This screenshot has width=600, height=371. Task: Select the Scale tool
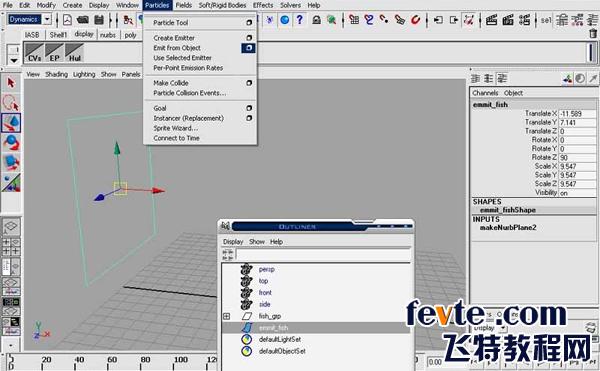click(11, 163)
